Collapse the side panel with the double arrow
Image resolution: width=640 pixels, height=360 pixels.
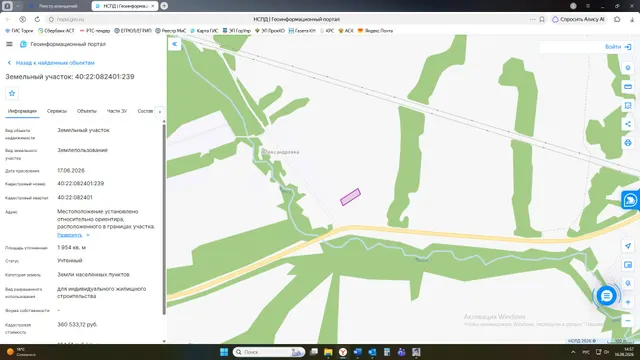point(175,44)
